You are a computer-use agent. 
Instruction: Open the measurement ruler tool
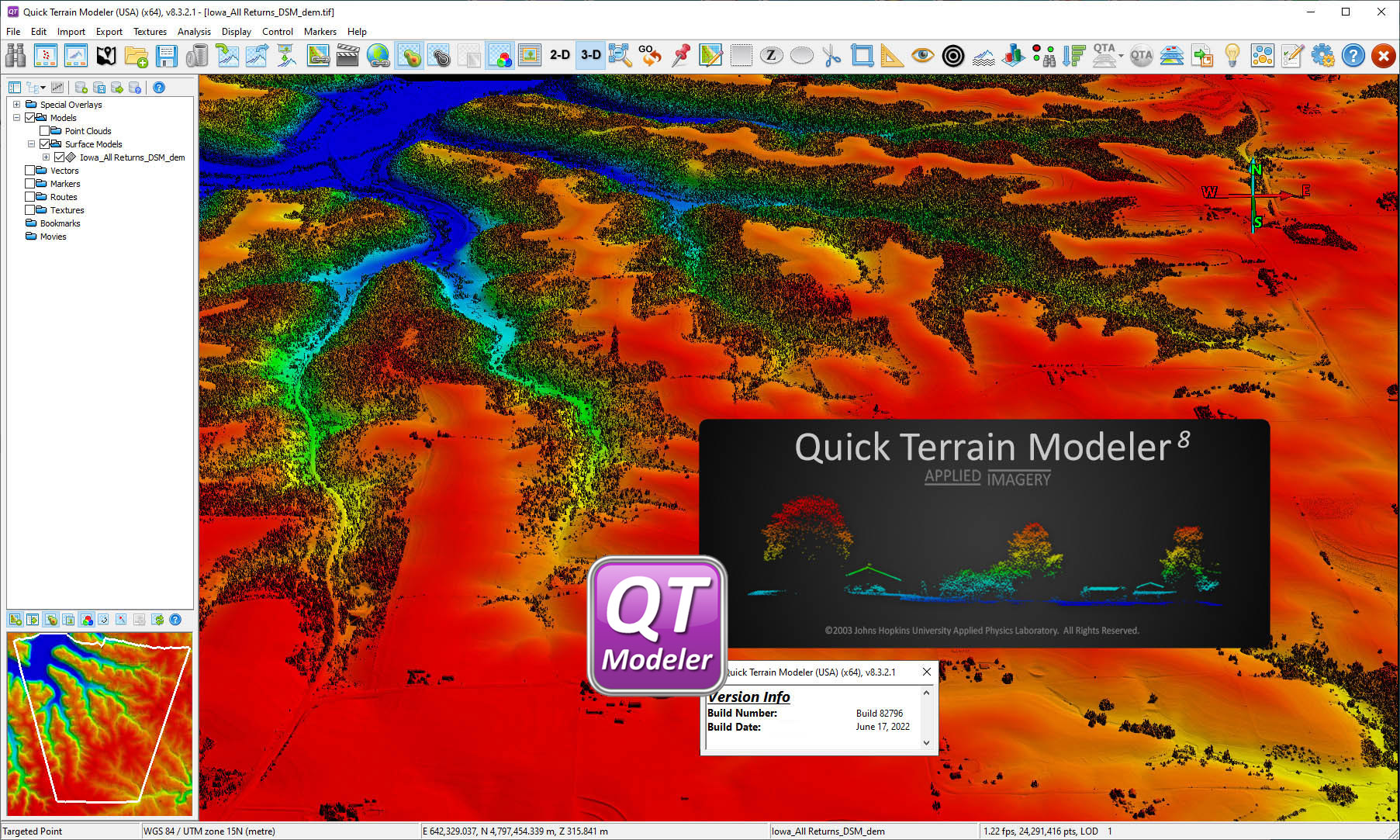(889, 55)
